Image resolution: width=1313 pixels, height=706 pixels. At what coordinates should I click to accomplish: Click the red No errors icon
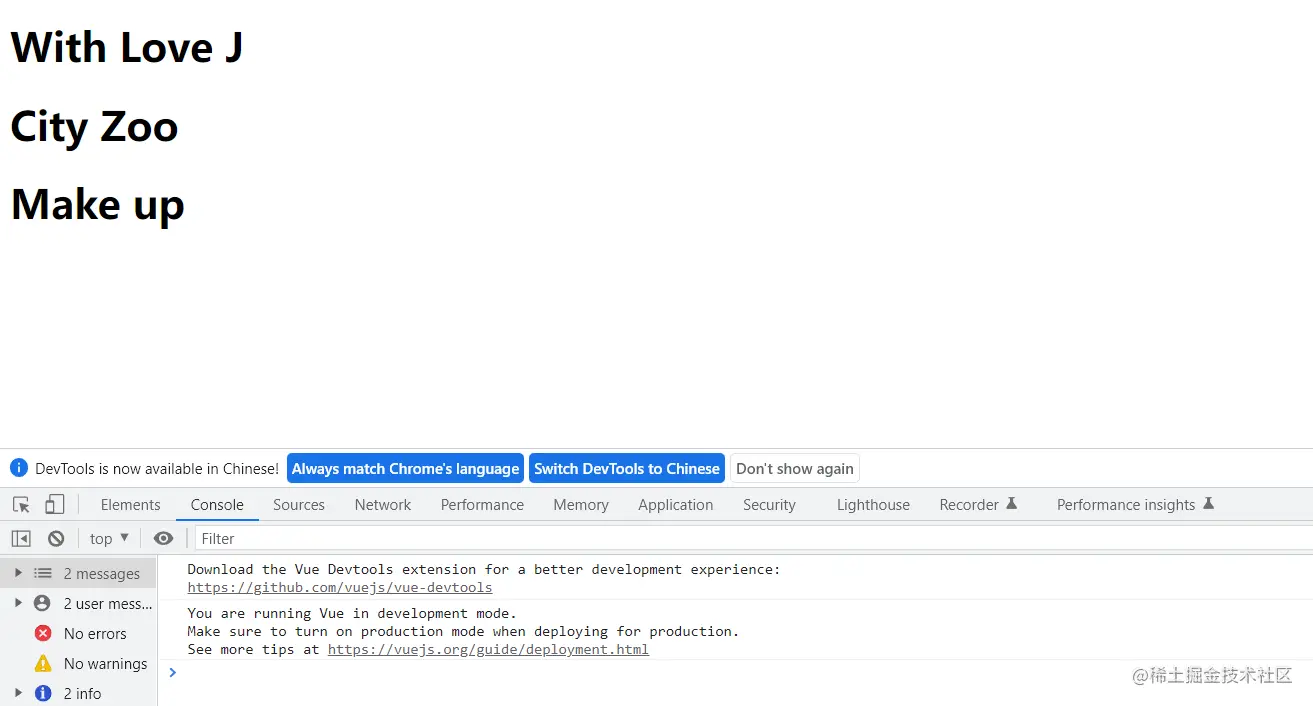[43, 633]
